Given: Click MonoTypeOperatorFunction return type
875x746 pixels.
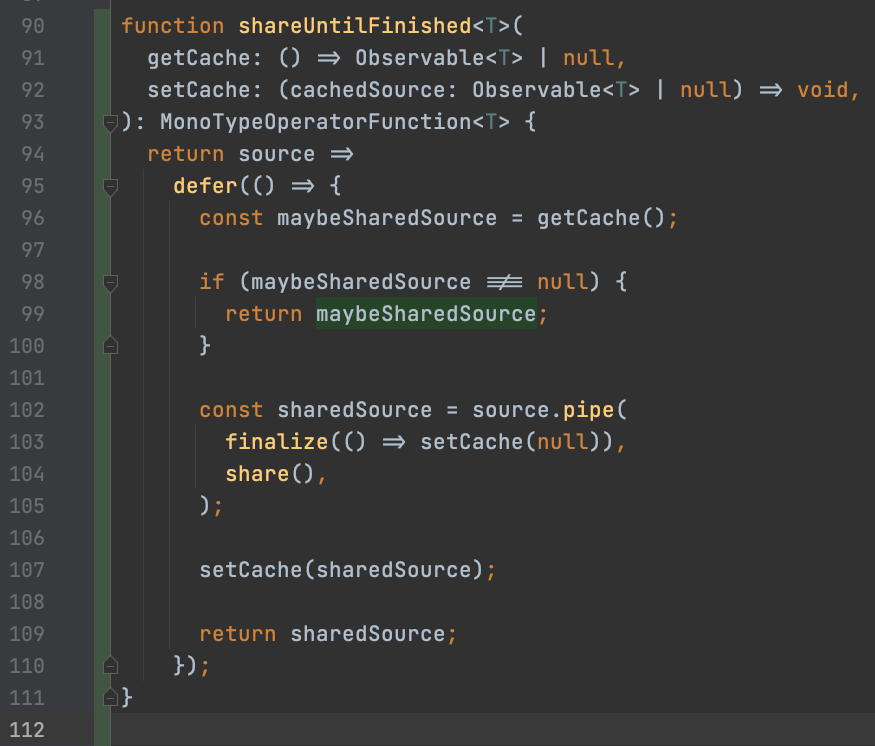Looking at the screenshot, I should [316, 122].
